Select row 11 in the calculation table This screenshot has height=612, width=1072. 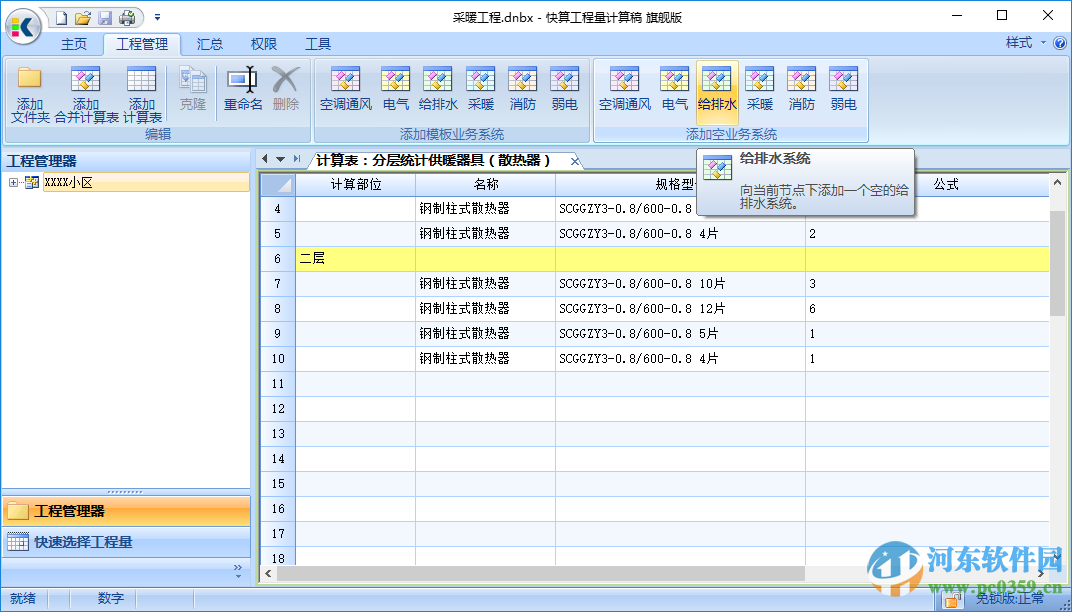coord(277,383)
